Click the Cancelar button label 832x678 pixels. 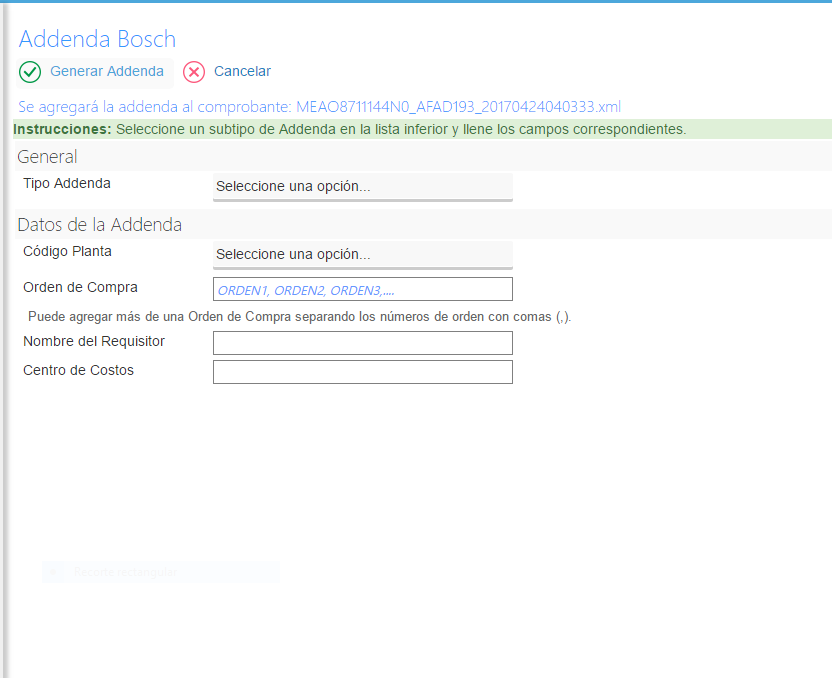(x=242, y=71)
